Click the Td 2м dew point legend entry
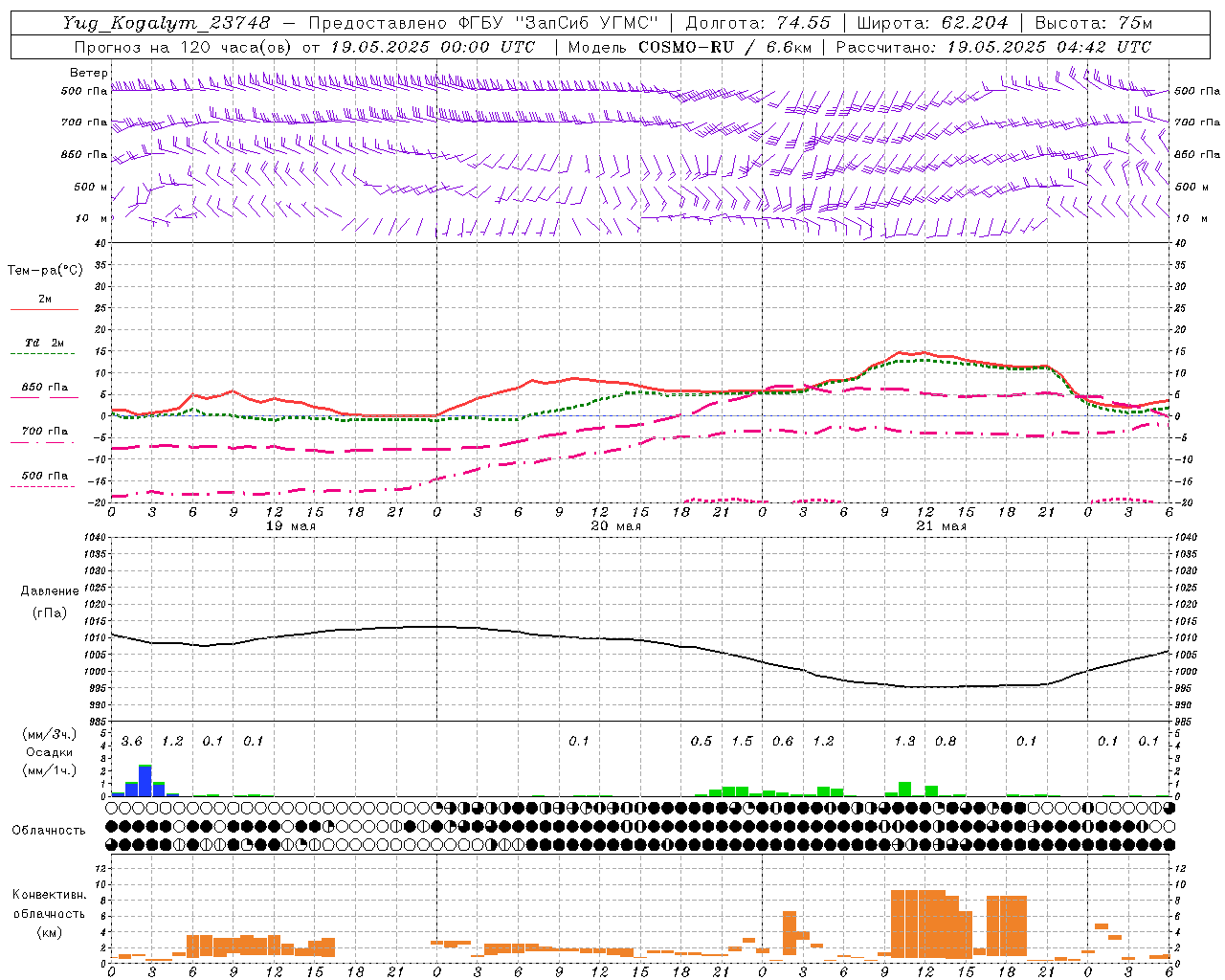This screenshot has height=980, width=1225. pyautogui.click(x=45, y=343)
